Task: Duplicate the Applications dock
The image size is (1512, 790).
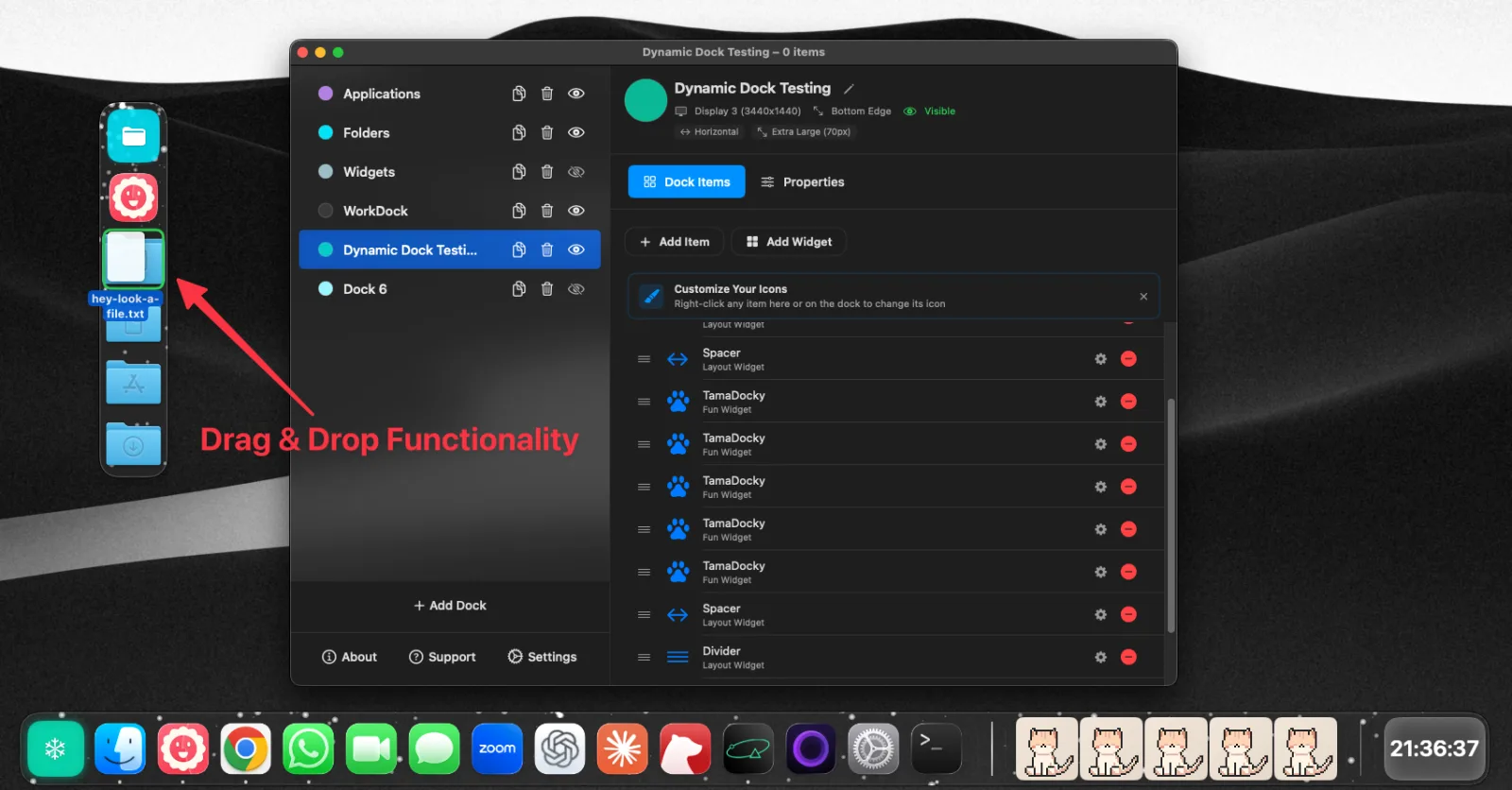Action: pyautogui.click(x=519, y=94)
